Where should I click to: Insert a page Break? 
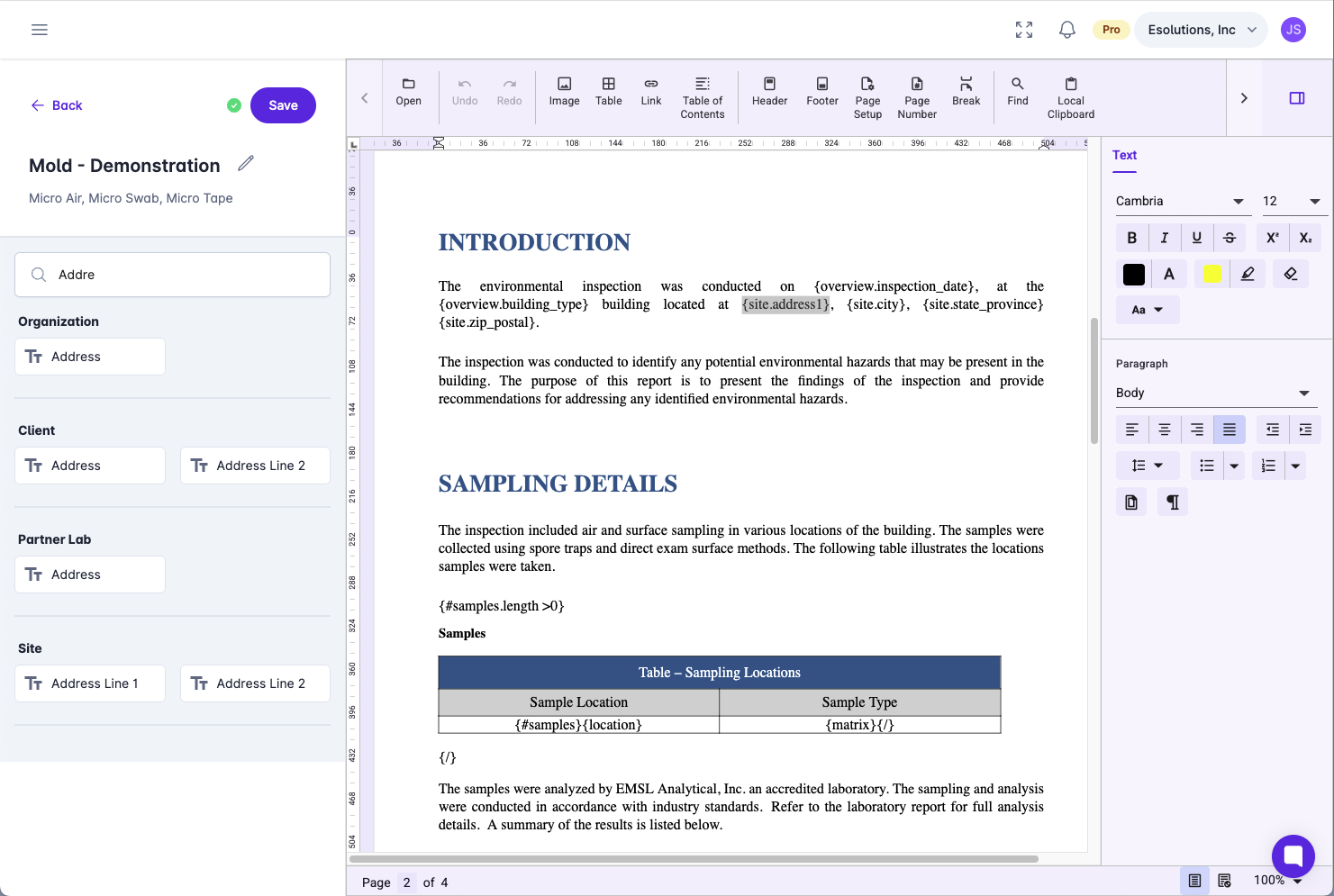[966, 92]
